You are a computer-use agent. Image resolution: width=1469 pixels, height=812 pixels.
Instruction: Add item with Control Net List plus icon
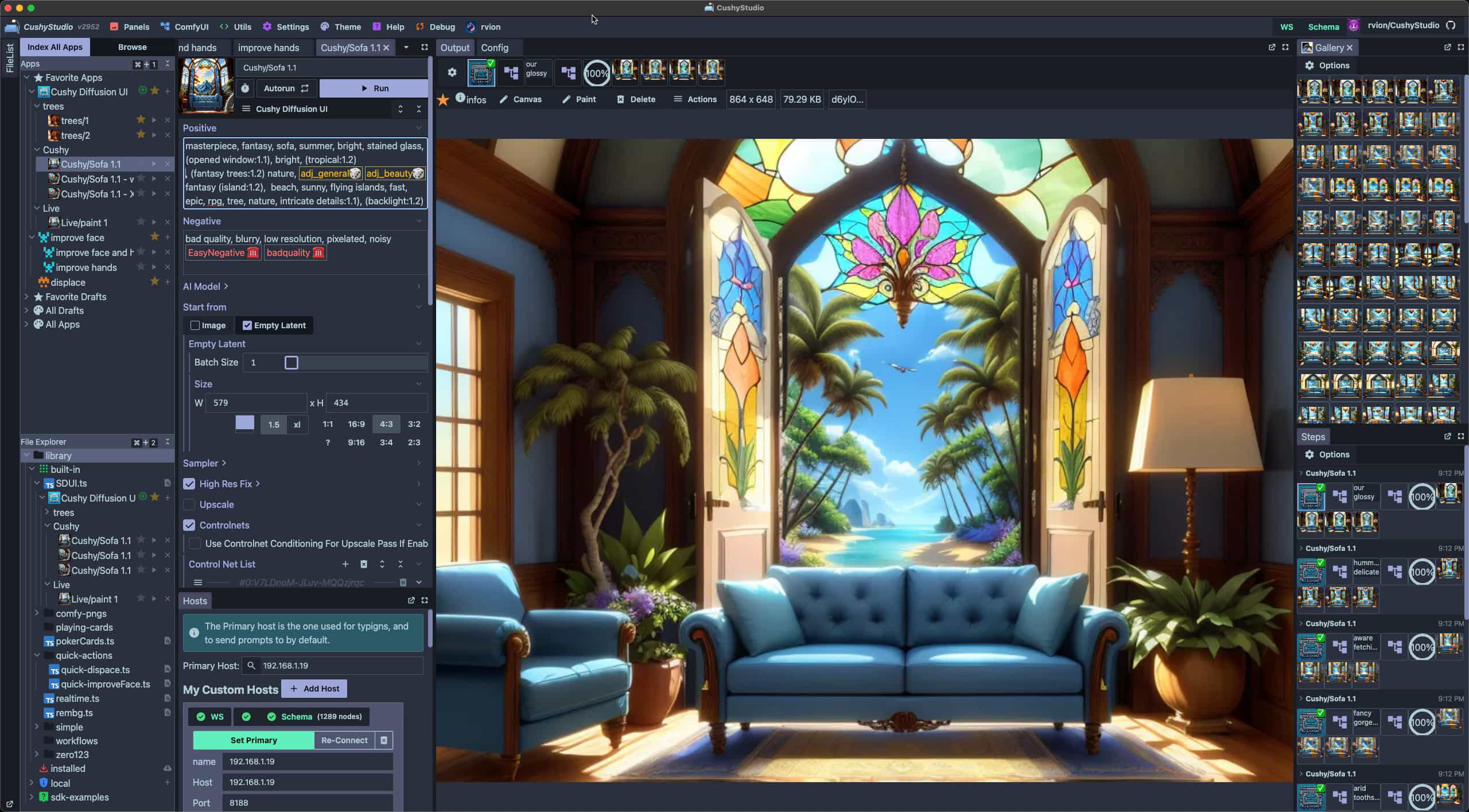[x=345, y=564]
